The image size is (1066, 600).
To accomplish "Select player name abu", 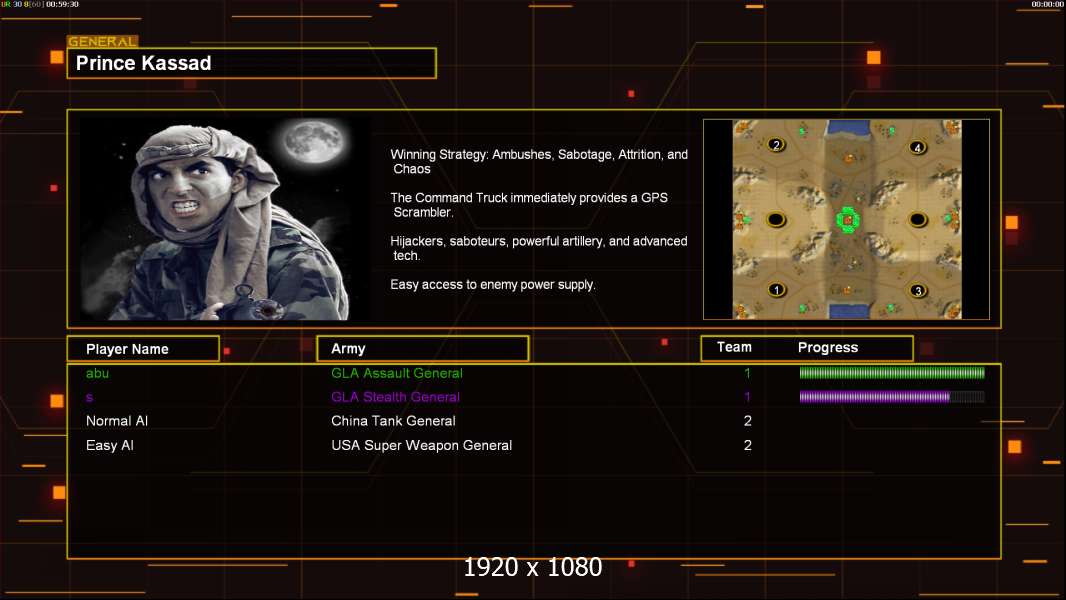I will (x=97, y=373).
